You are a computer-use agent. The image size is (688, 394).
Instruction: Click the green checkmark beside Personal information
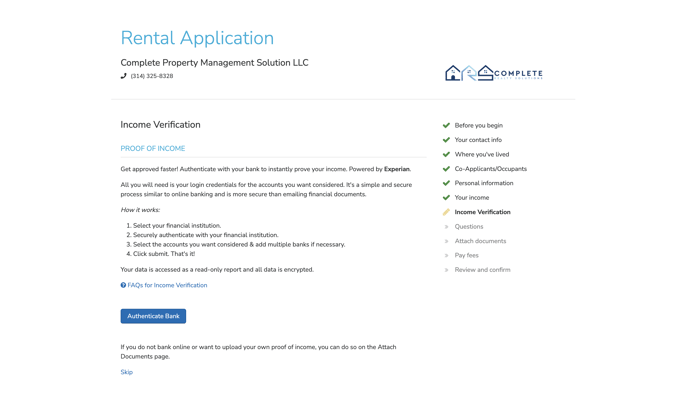point(446,183)
